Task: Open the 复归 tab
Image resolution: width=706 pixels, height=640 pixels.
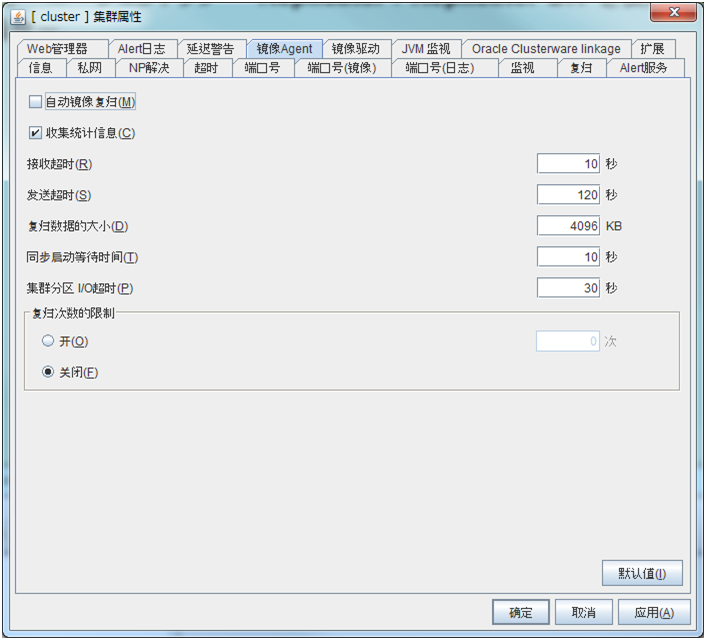Action: (581, 68)
